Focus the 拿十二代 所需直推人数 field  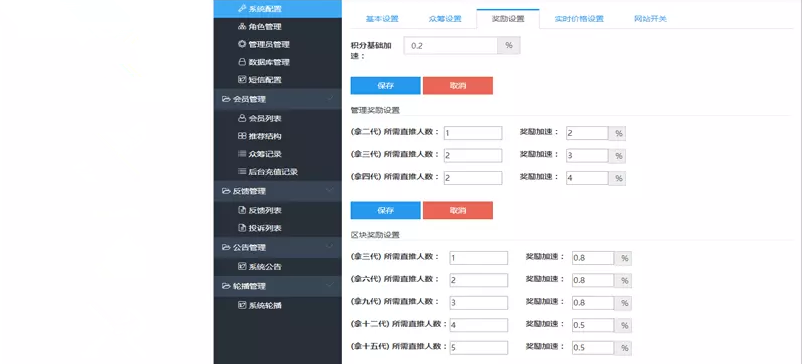[479, 325]
